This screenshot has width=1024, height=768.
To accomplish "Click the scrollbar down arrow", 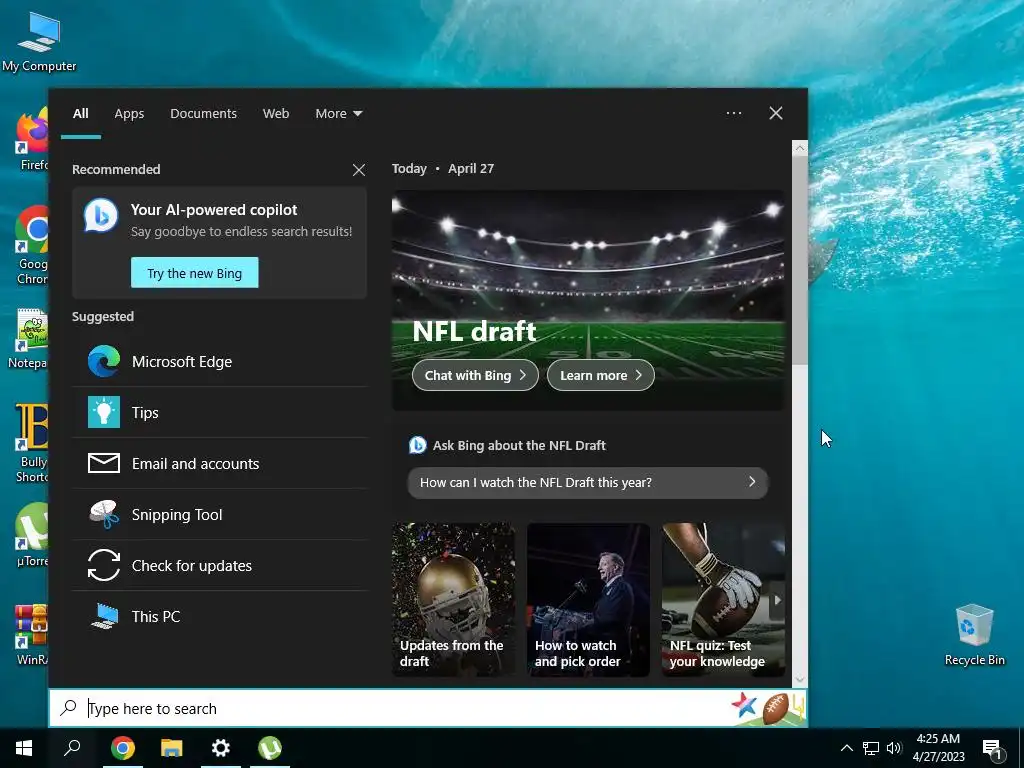I will (x=800, y=679).
